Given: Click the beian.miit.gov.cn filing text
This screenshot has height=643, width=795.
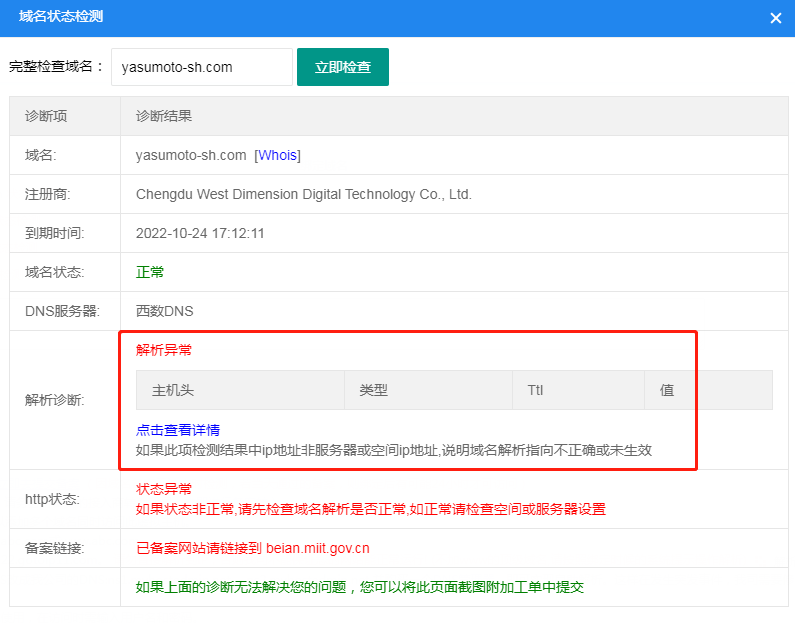Looking at the screenshot, I should tap(318, 548).
